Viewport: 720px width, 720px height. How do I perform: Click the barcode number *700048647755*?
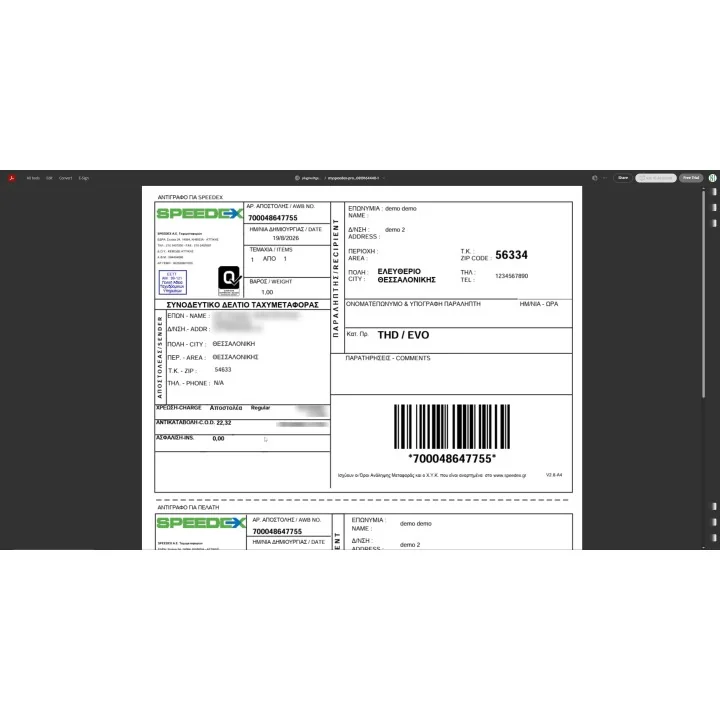point(452,459)
